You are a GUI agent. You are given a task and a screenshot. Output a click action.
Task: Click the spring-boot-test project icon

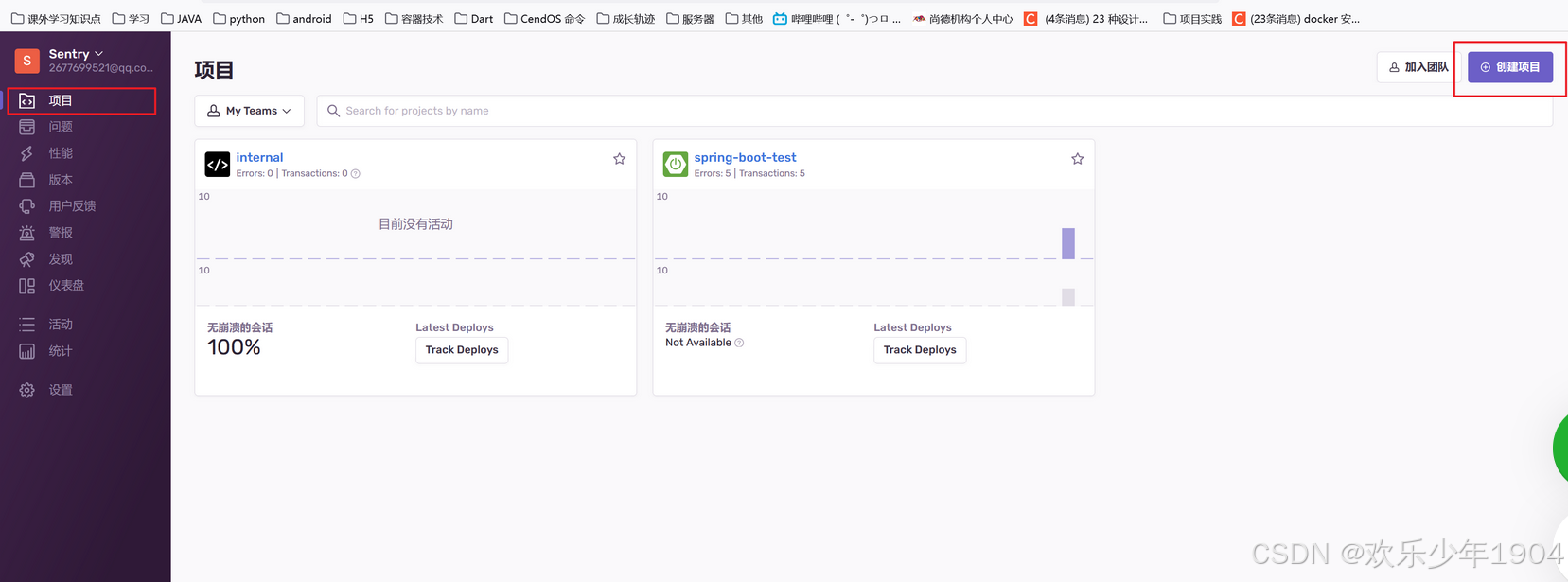[x=676, y=165]
